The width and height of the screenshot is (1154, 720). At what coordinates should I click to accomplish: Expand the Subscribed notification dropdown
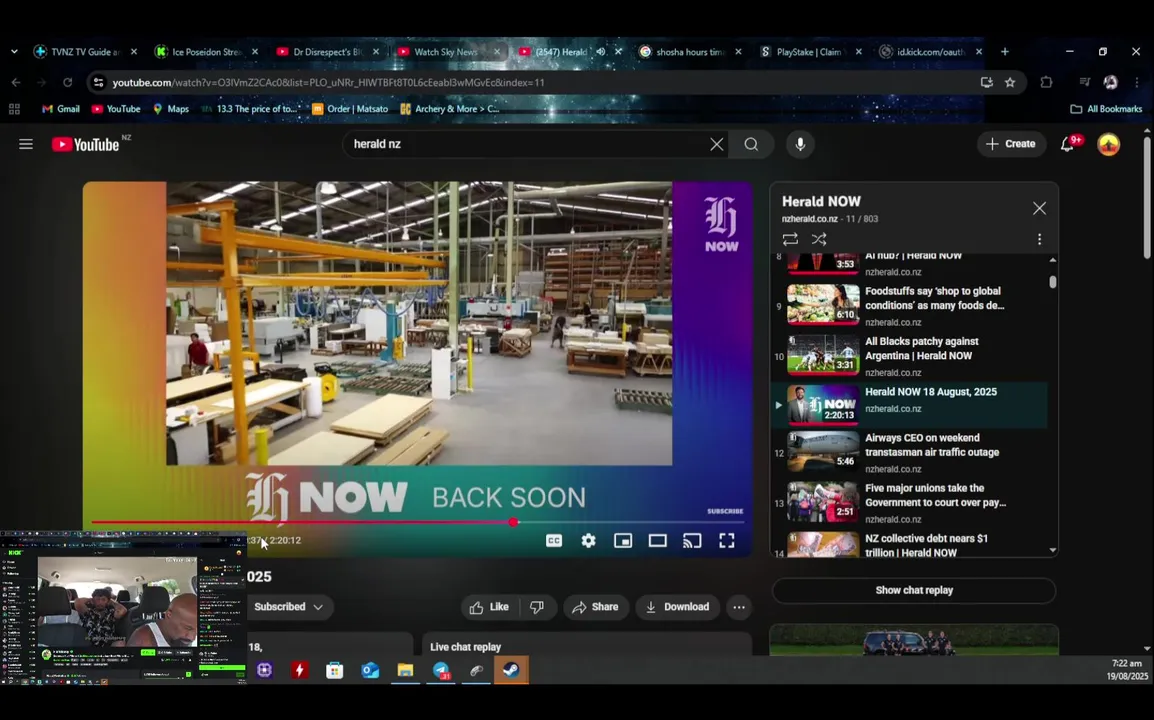288,607
